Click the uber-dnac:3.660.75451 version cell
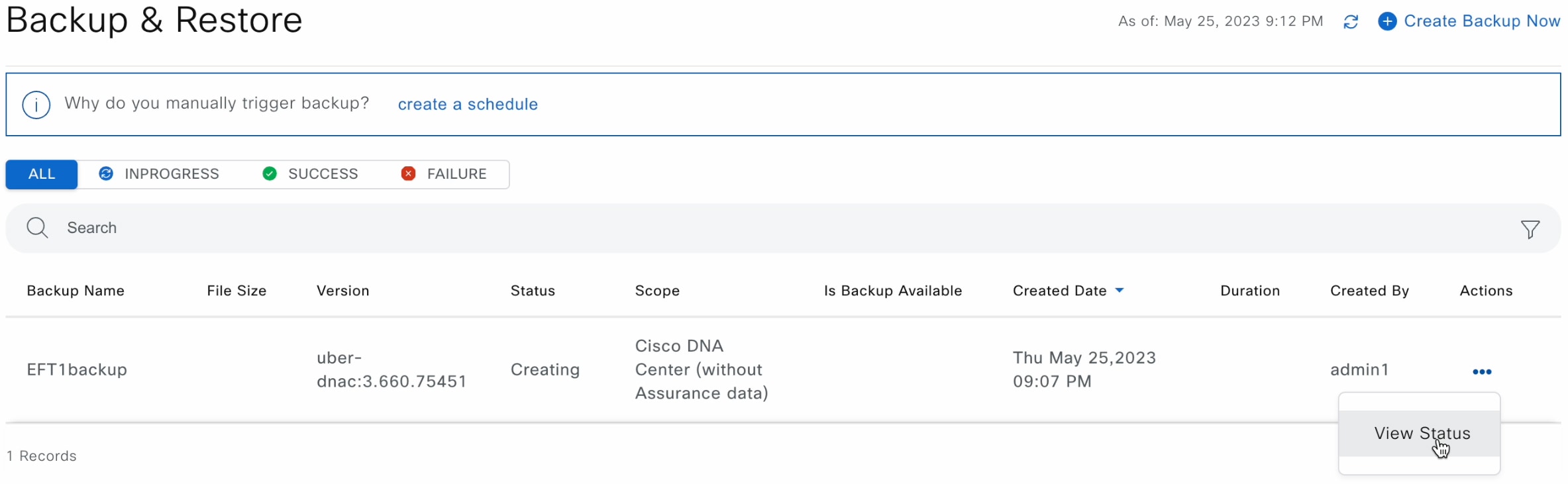The image size is (1568, 484). 392,369
